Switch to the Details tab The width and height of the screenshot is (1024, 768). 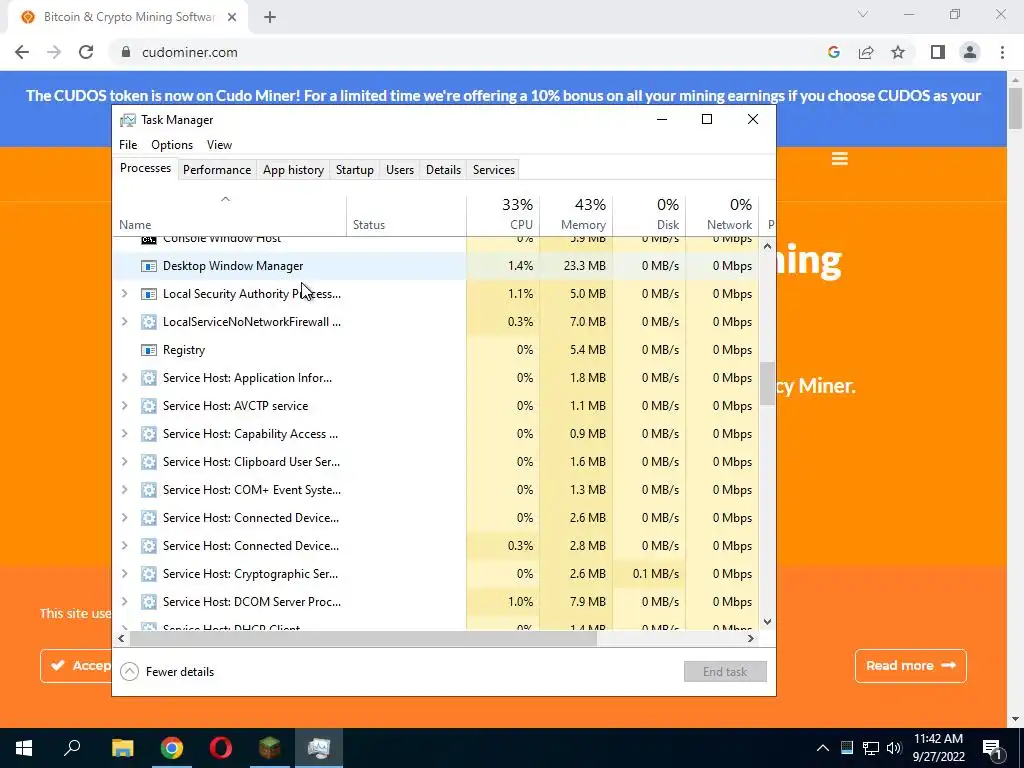tap(443, 170)
